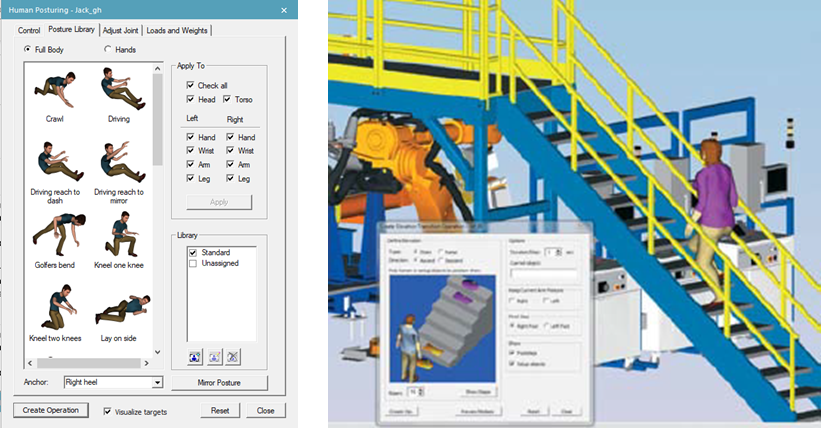Open the Anchor dropdown list
The width and height of the screenshot is (821, 428).
(x=157, y=383)
